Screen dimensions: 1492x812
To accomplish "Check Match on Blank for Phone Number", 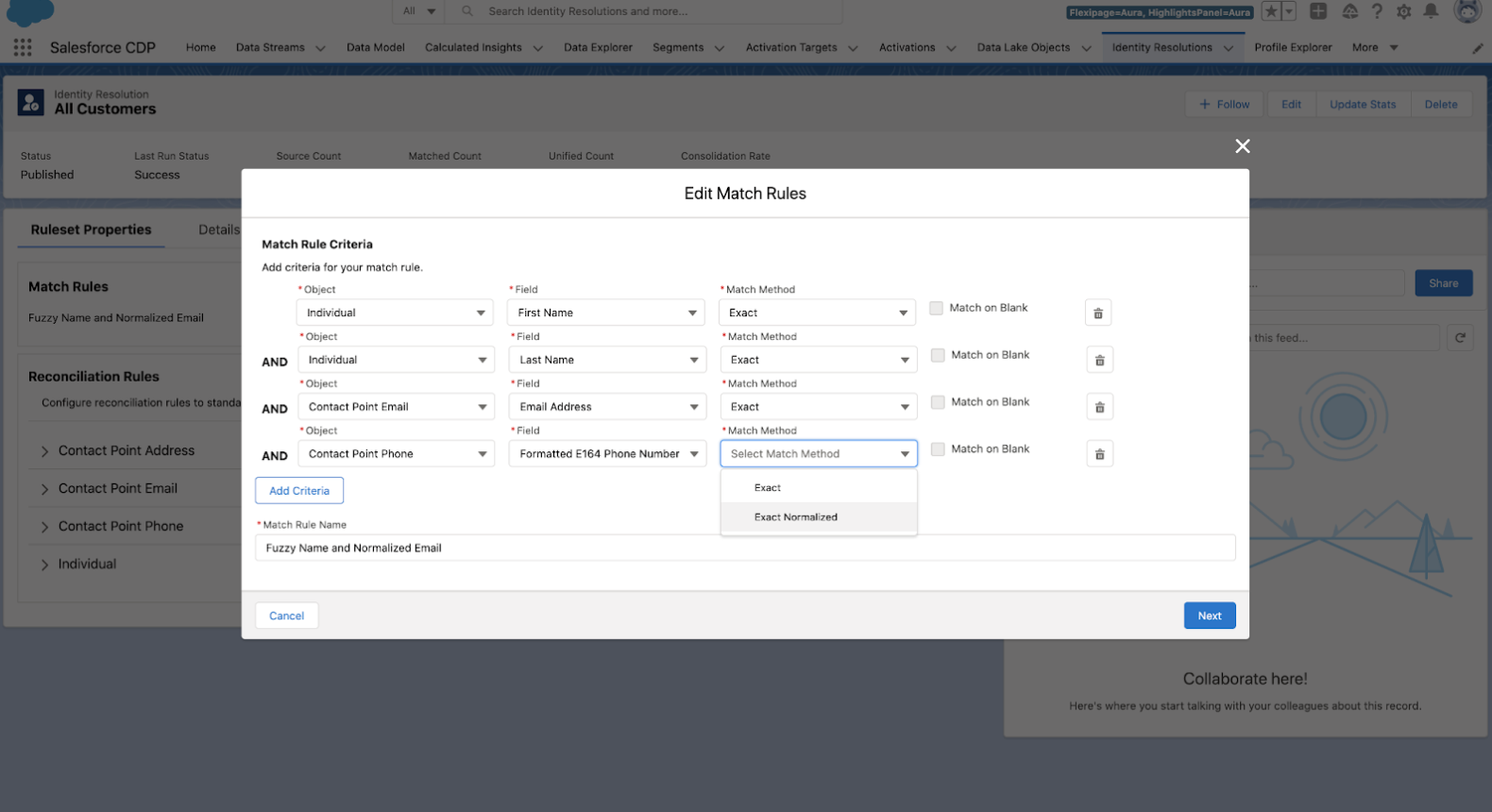I will pyautogui.click(x=938, y=449).
